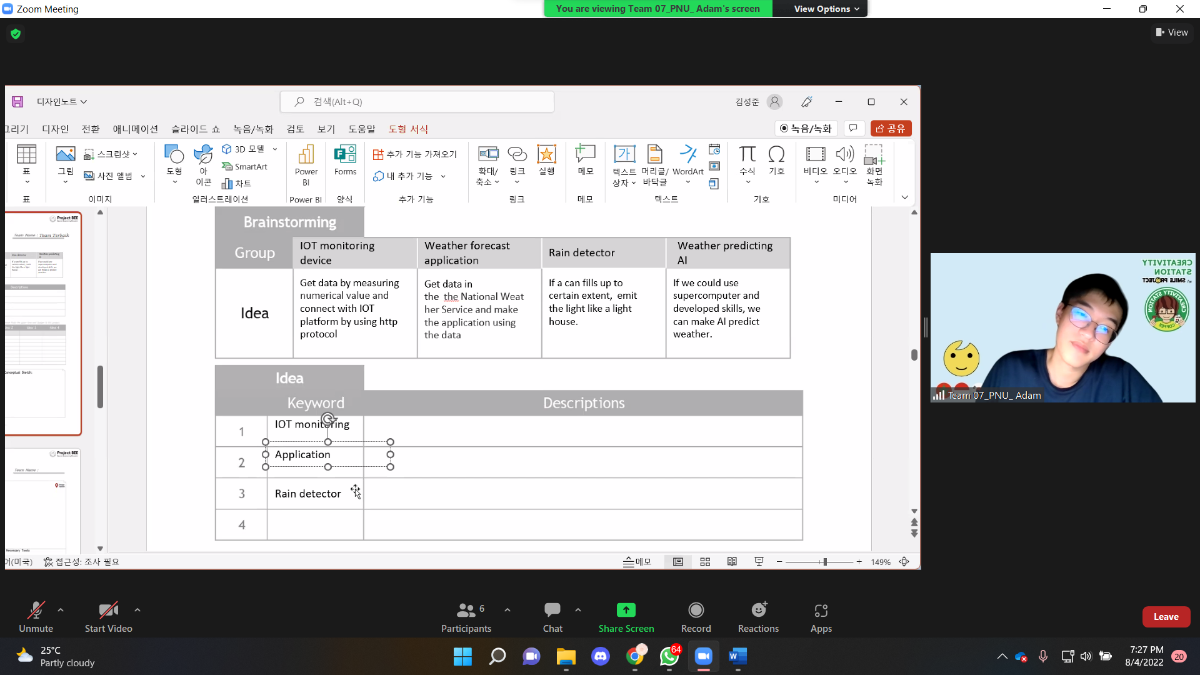The width and height of the screenshot is (1200, 675).
Task: Toggle Start Video camera button
Action: tap(108, 611)
